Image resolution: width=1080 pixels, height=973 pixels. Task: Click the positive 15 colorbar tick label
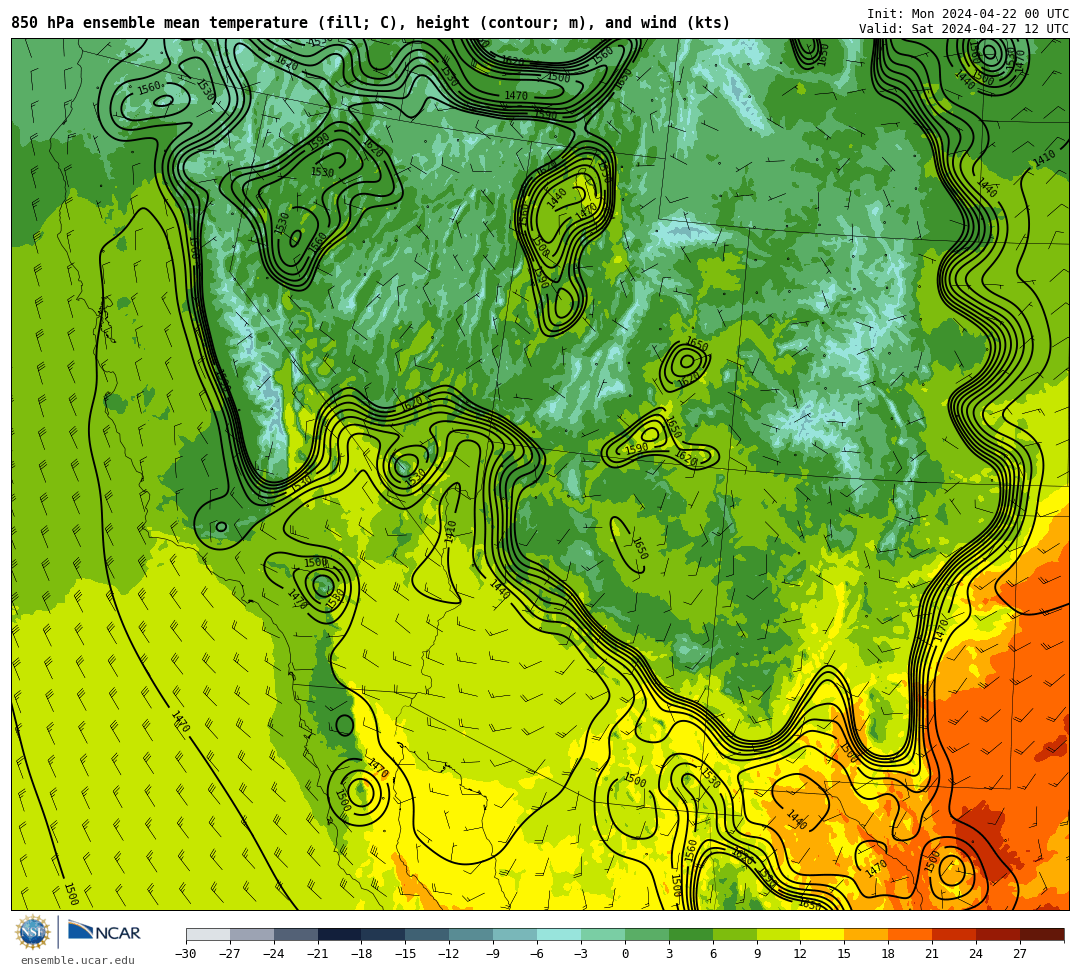click(844, 954)
